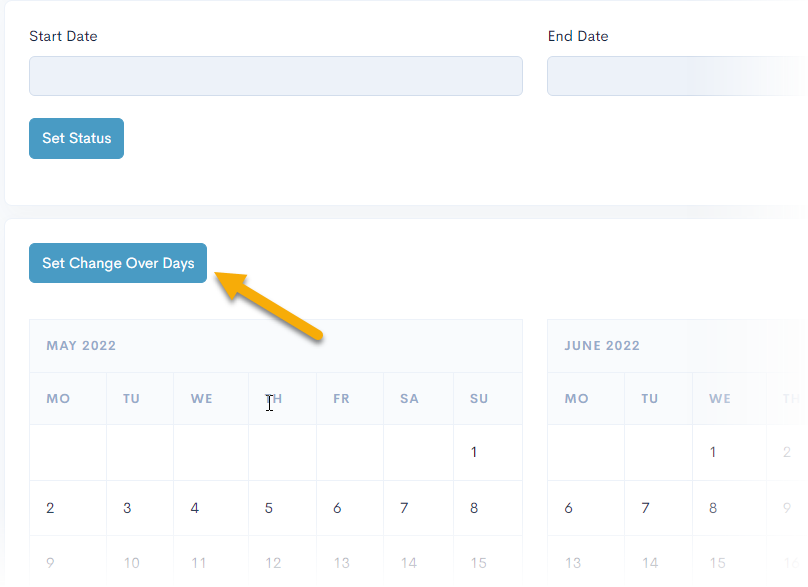Select May 15 on the calendar
Viewport: 808px width, 587px height.
coord(478,563)
